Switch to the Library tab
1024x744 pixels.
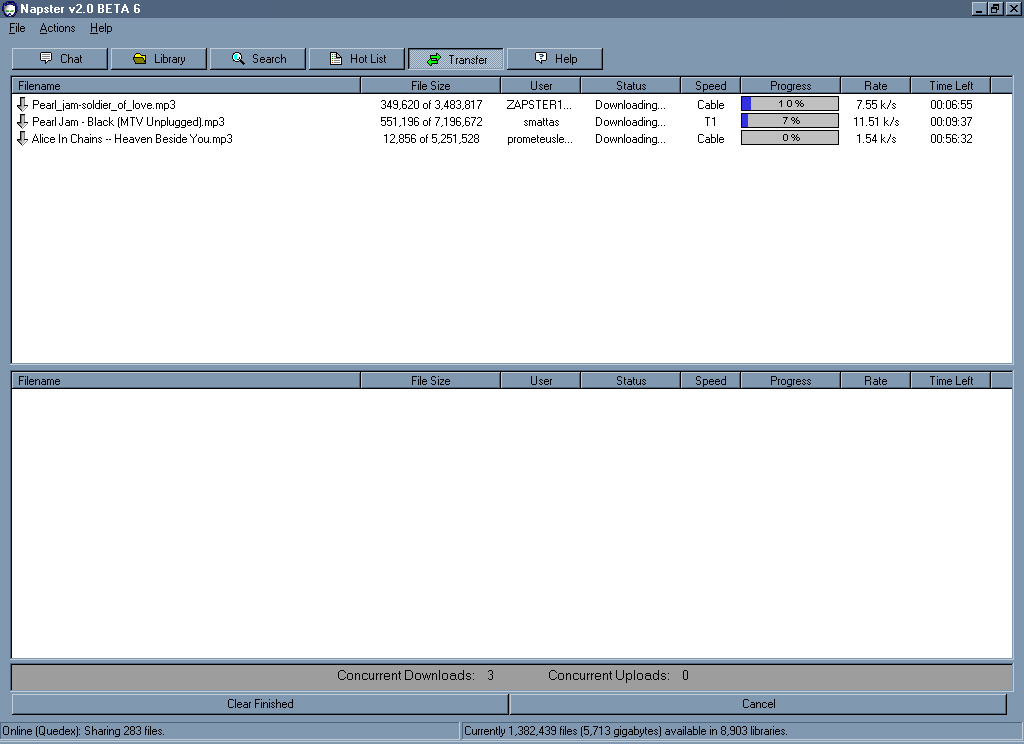[x=159, y=59]
